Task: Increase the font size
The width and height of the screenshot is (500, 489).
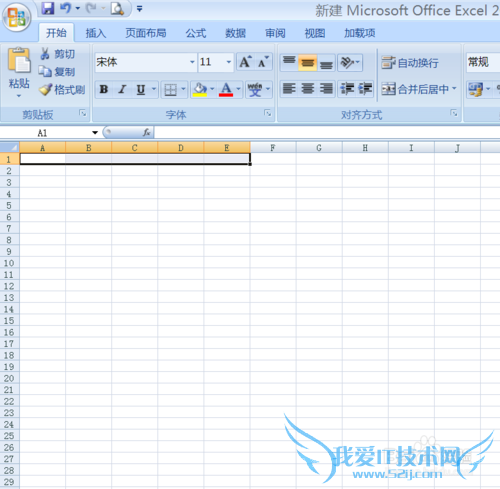Action: [245, 62]
